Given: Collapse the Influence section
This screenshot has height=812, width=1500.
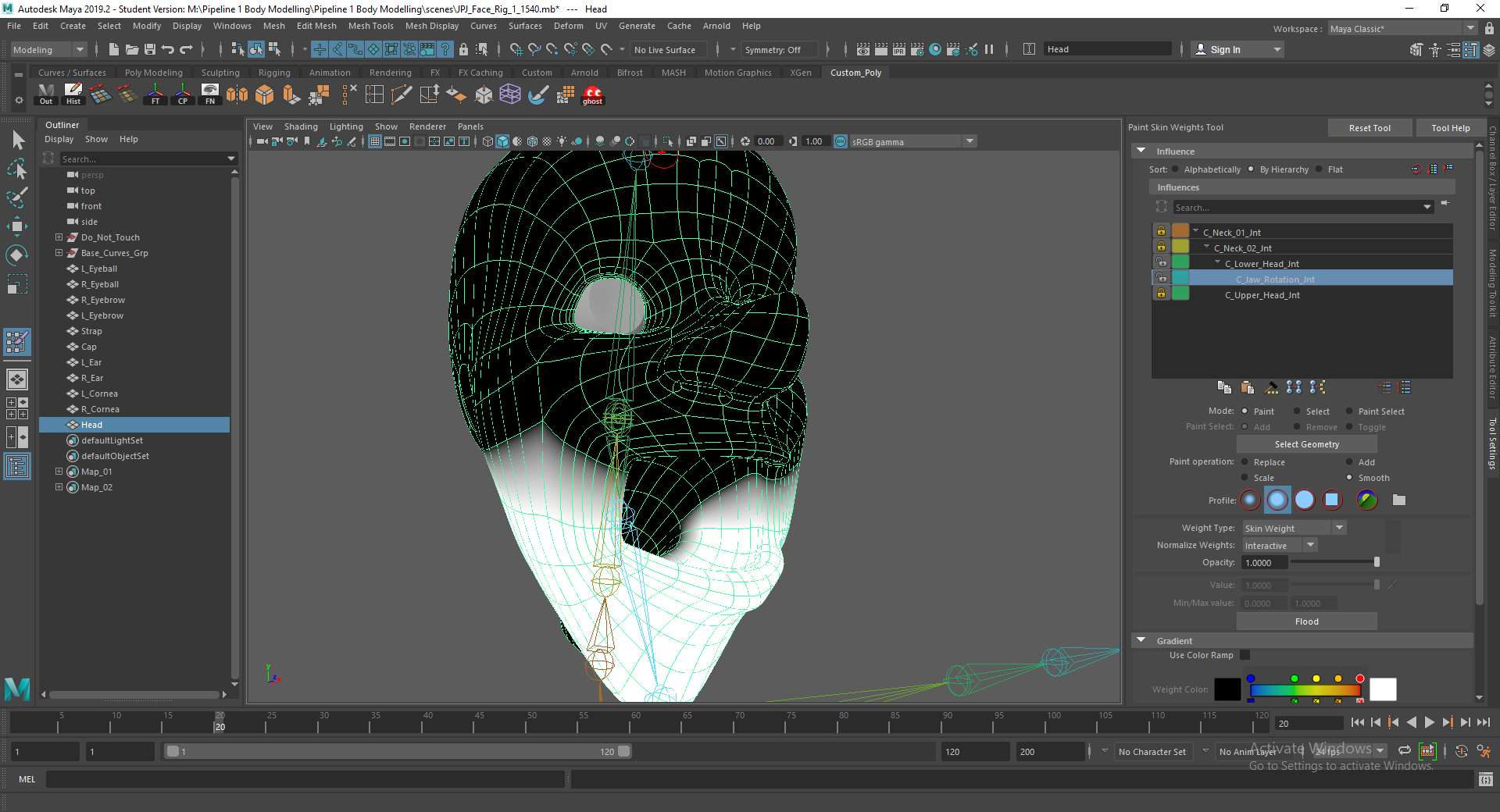Looking at the screenshot, I should (1141, 151).
